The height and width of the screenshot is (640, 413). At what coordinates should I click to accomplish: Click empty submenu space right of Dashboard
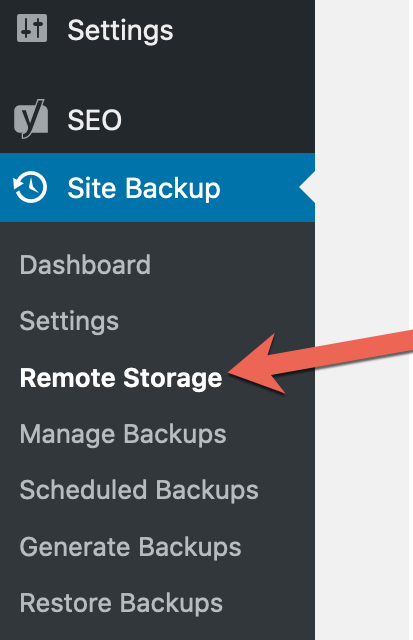[x=233, y=265]
